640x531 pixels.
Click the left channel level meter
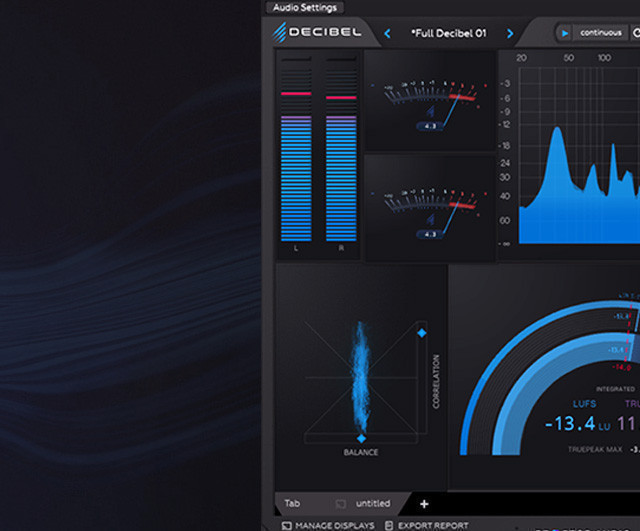(x=296, y=150)
